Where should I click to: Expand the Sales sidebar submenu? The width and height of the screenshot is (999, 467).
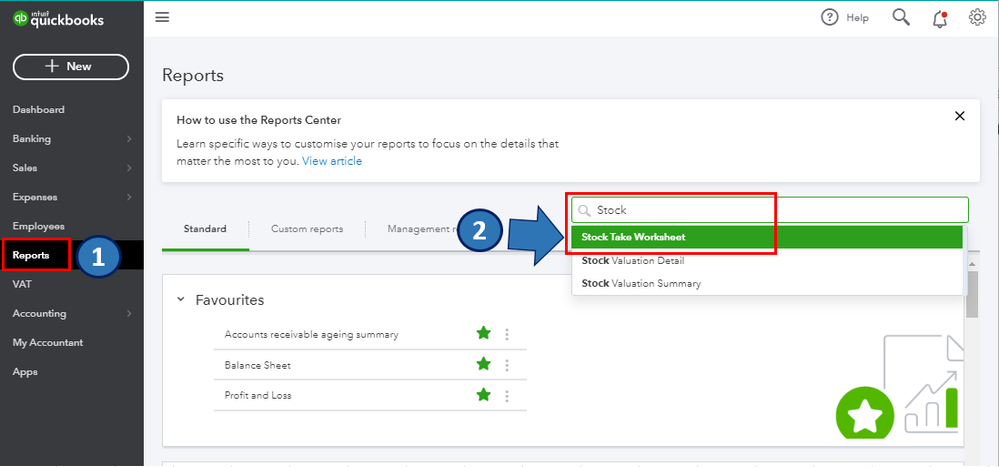coord(129,168)
